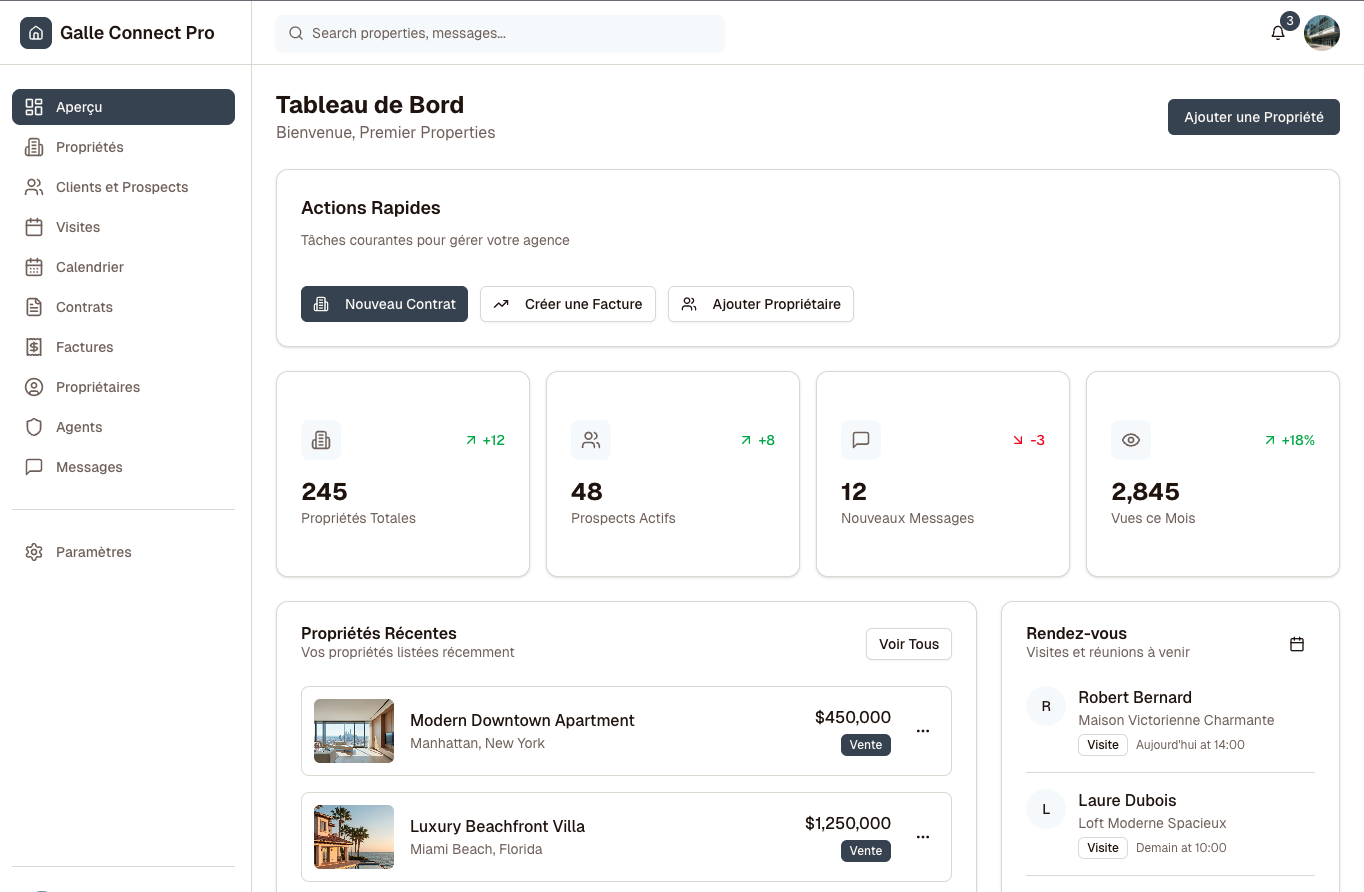Click the Galle Connect Pro home logo
The height and width of the screenshot is (892, 1364).
point(36,33)
